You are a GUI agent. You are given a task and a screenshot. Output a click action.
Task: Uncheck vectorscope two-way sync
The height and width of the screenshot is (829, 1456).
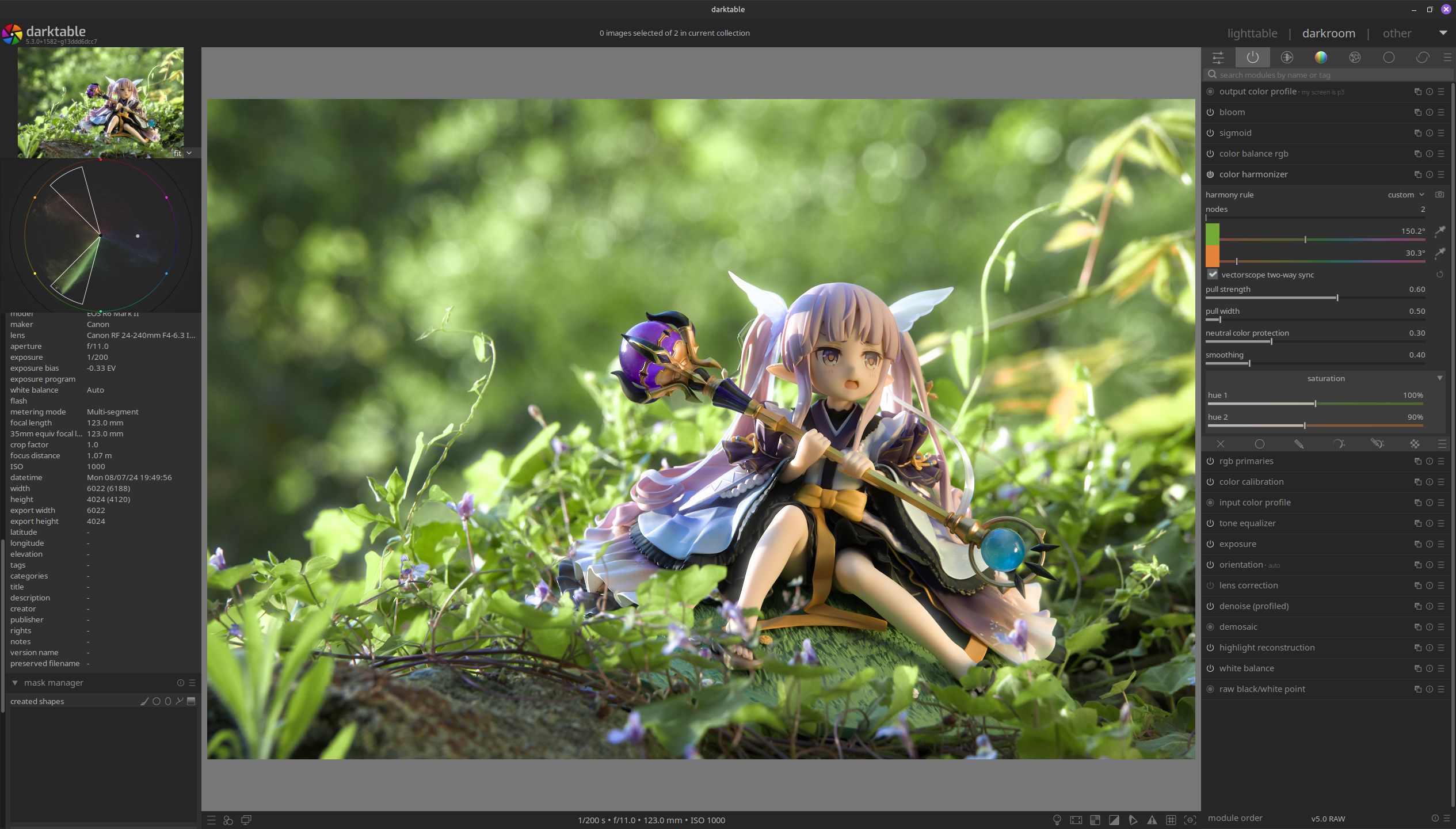coord(1213,275)
